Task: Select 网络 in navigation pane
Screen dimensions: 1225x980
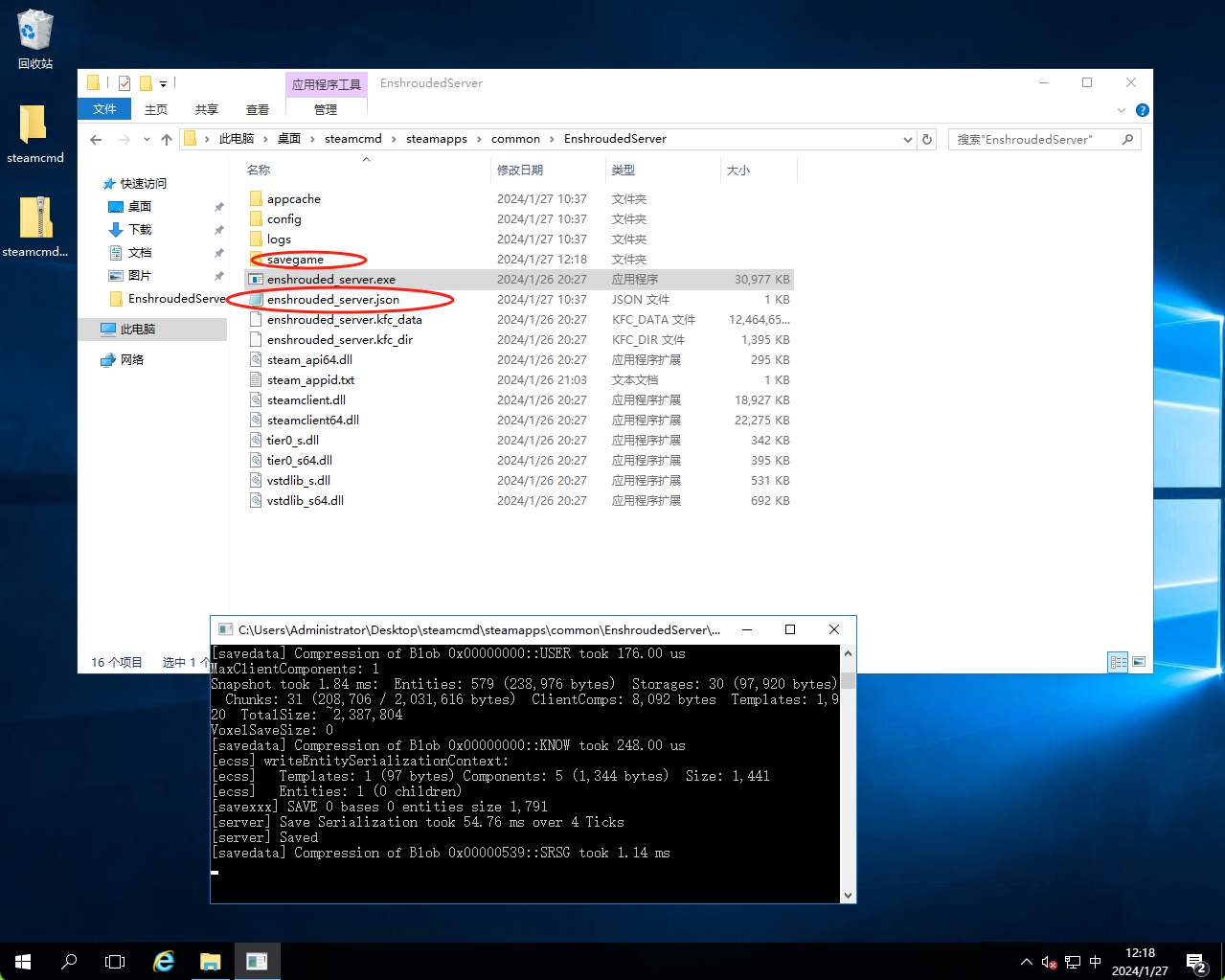Action: [132, 360]
